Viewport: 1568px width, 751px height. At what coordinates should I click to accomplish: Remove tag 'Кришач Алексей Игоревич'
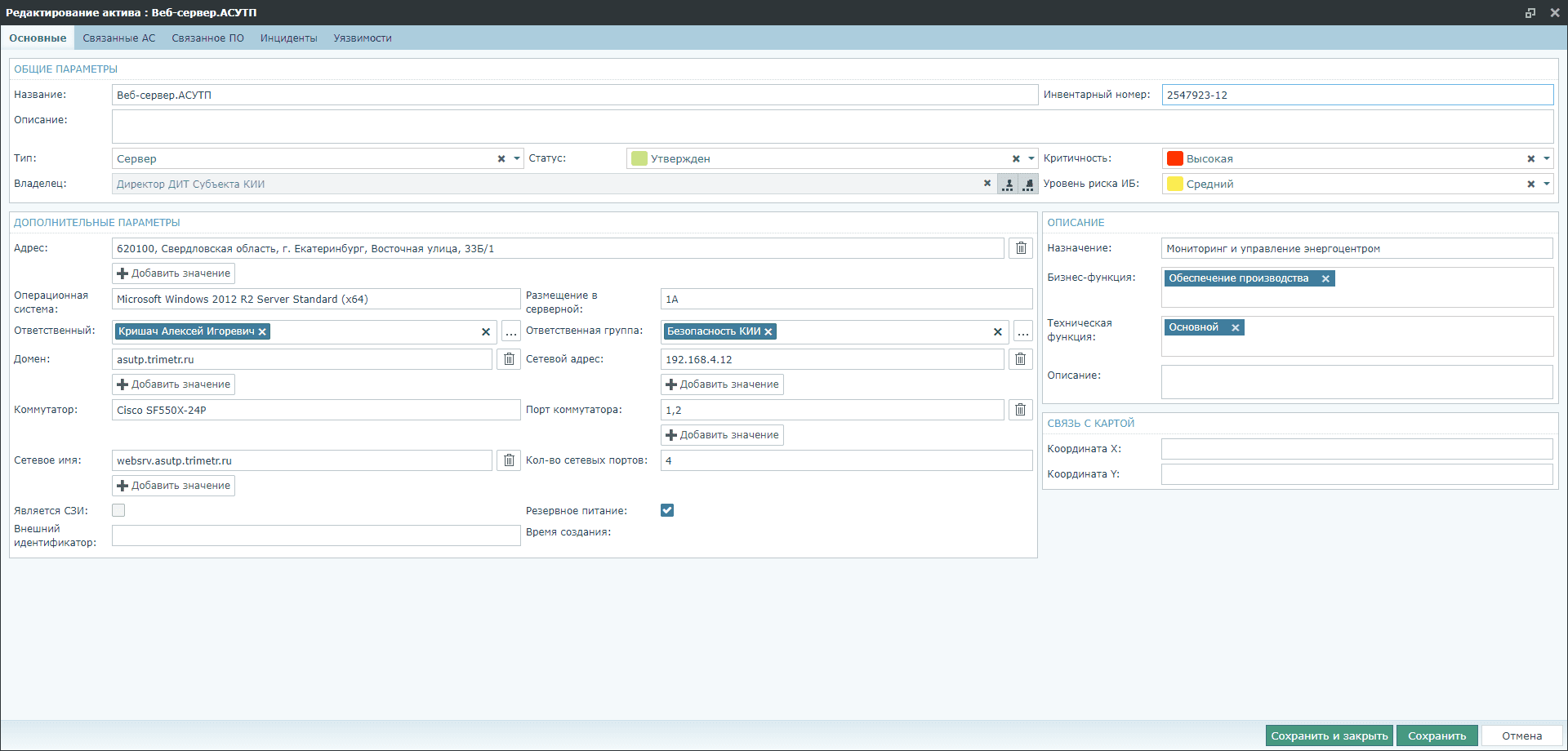pyautogui.click(x=262, y=331)
